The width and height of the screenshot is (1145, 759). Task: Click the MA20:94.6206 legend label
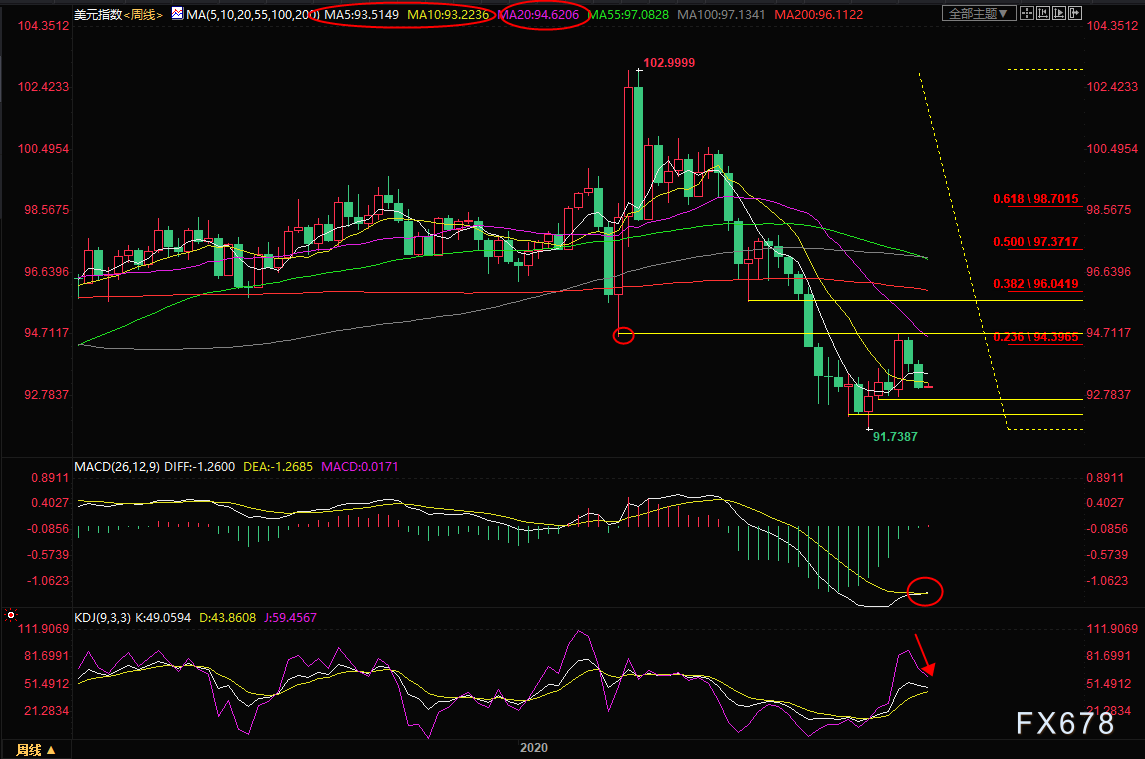point(540,14)
